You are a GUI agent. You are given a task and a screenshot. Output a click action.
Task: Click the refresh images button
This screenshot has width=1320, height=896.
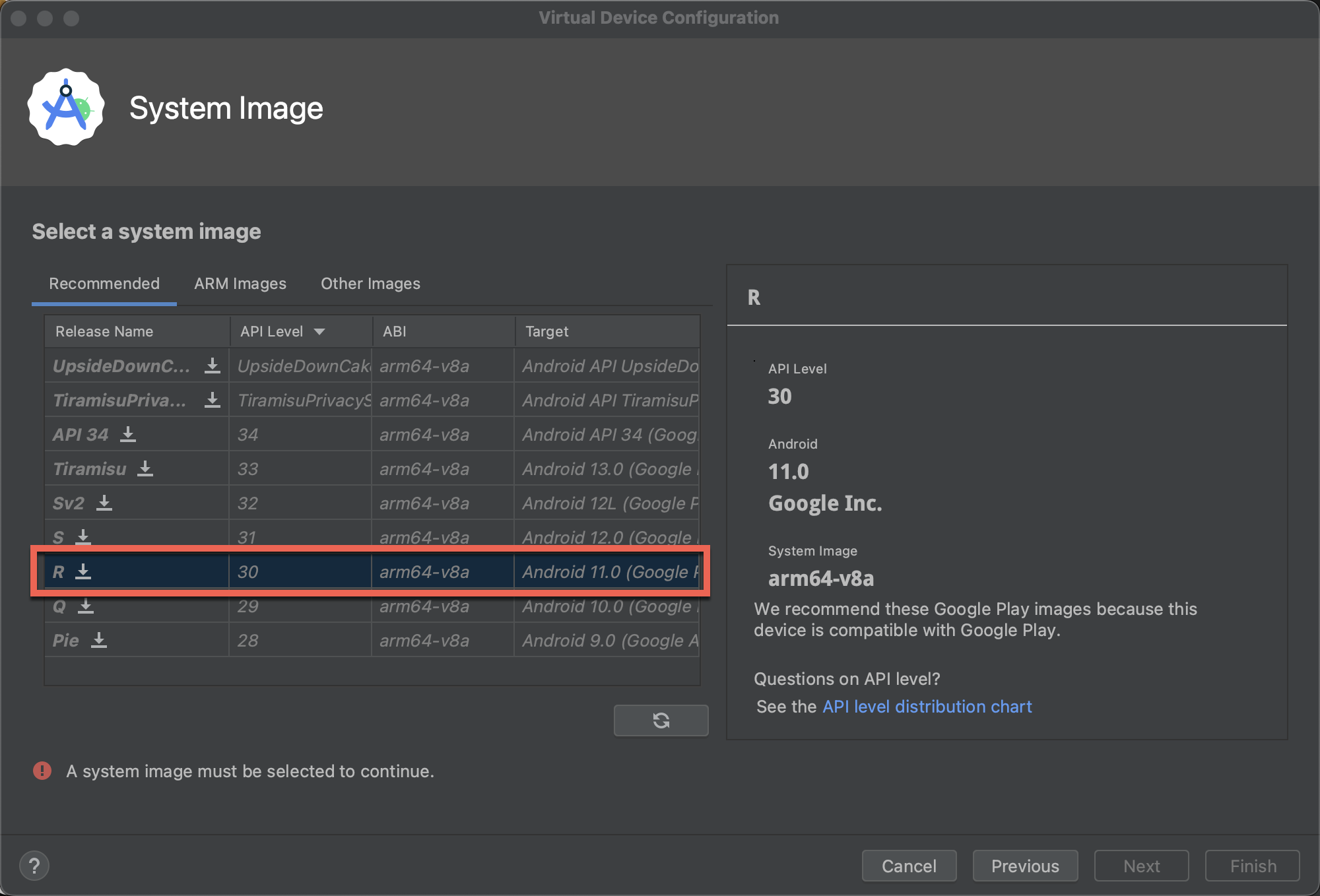coord(661,720)
